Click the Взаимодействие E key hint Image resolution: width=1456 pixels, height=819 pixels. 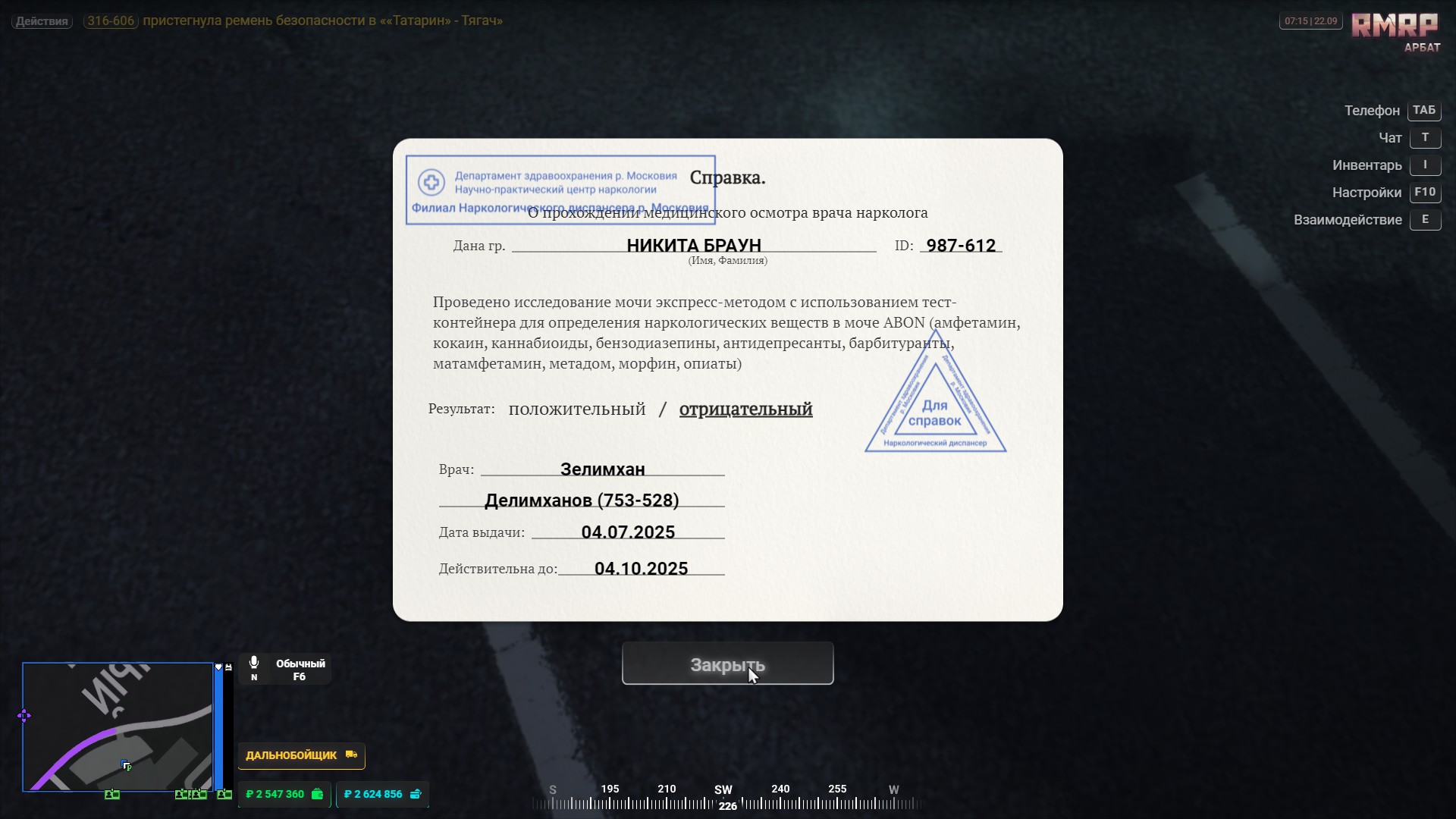(x=1424, y=220)
